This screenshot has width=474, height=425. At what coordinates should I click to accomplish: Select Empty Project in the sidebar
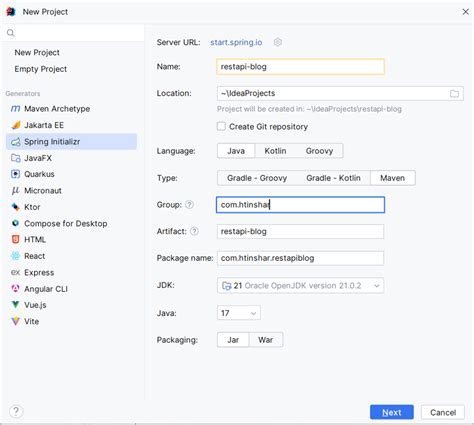tap(41, 69)
